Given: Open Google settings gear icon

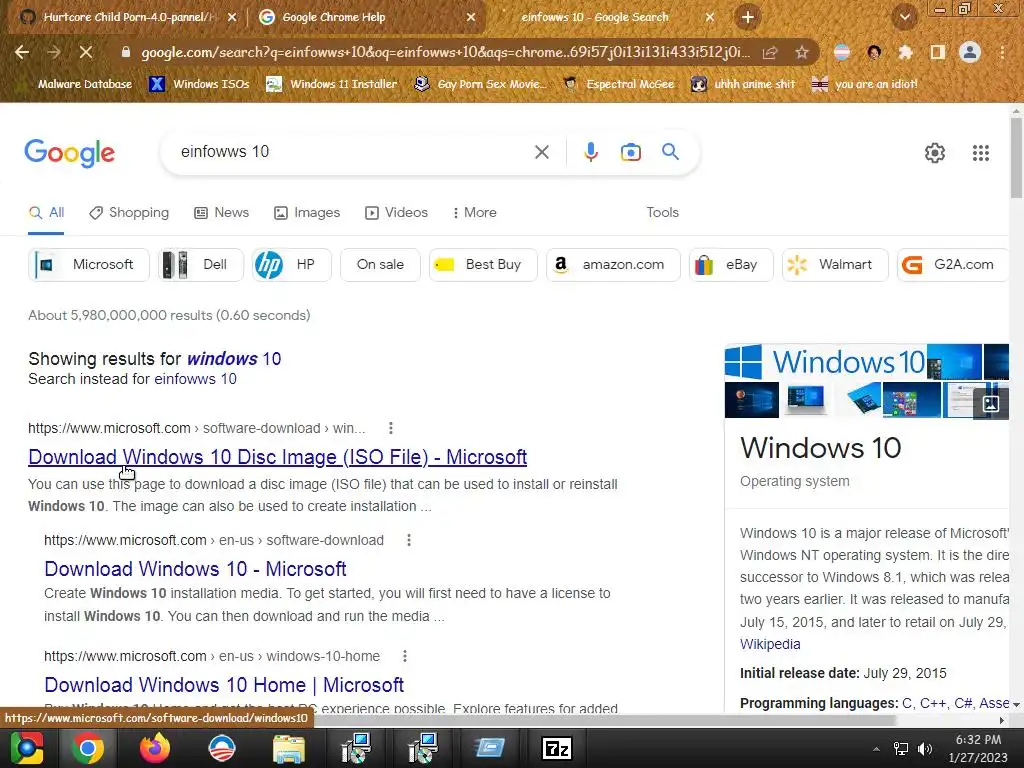Looking at the screenshot, I should click(x=935, y=153).
